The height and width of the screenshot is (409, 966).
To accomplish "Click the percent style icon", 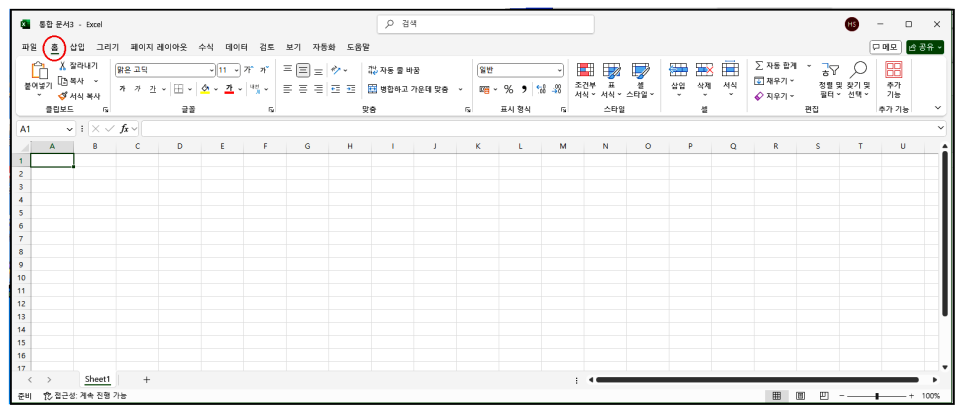I will 508,89.
